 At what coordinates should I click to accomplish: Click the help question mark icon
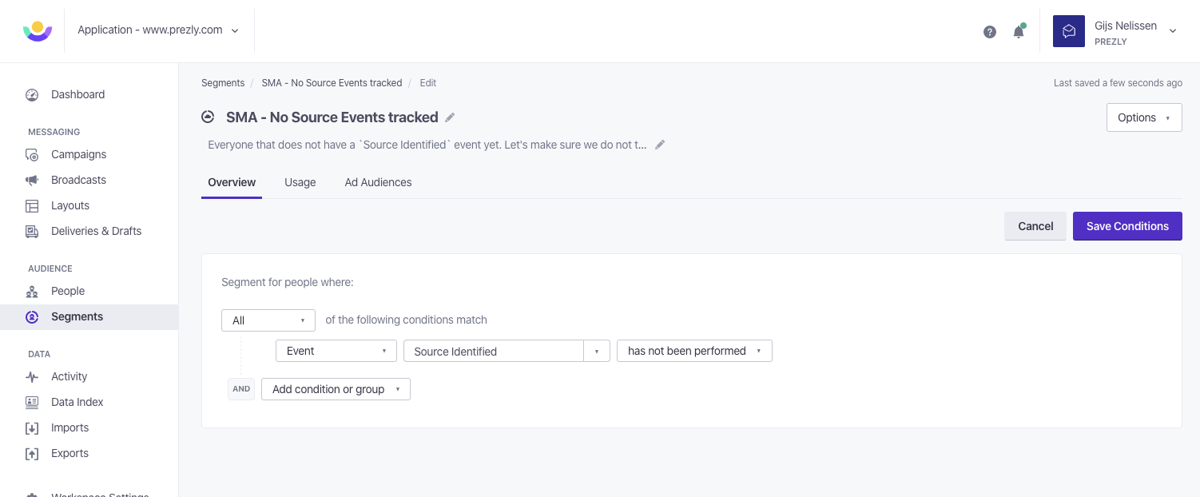990,32
